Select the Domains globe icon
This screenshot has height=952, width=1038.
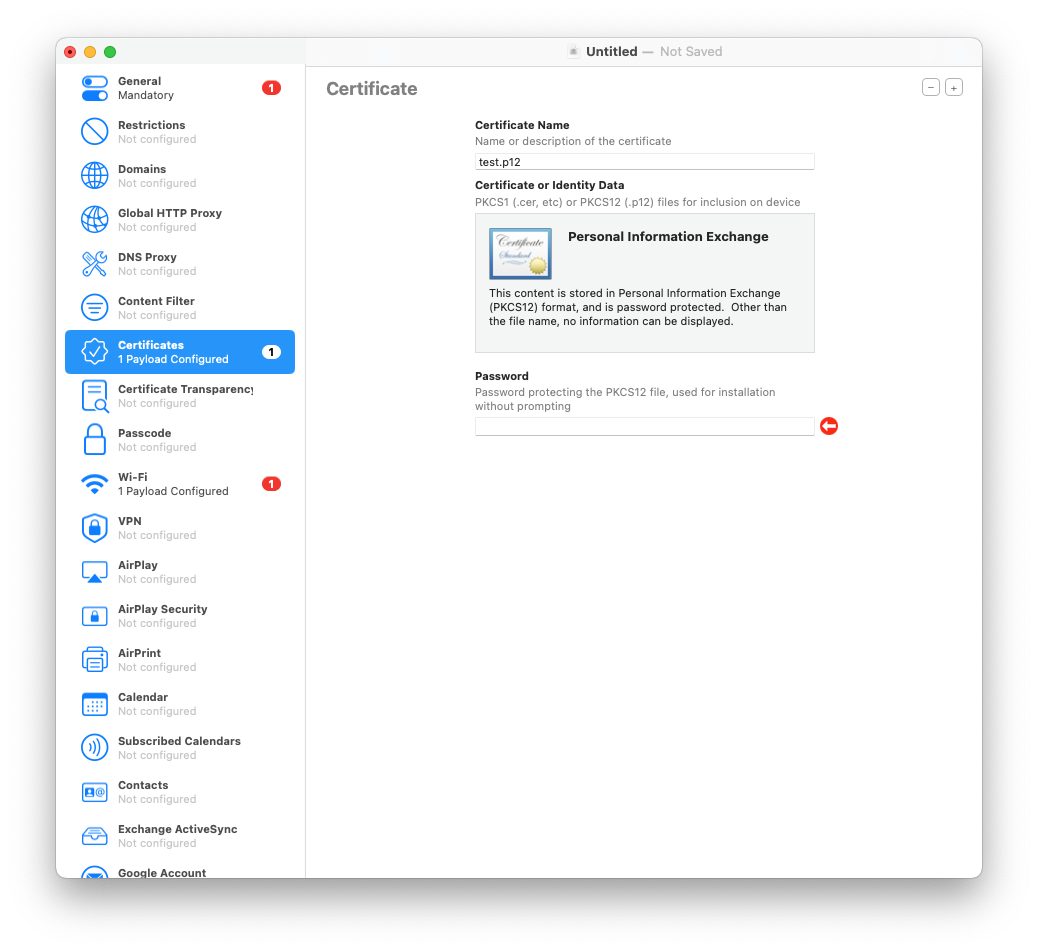point(95,175)
